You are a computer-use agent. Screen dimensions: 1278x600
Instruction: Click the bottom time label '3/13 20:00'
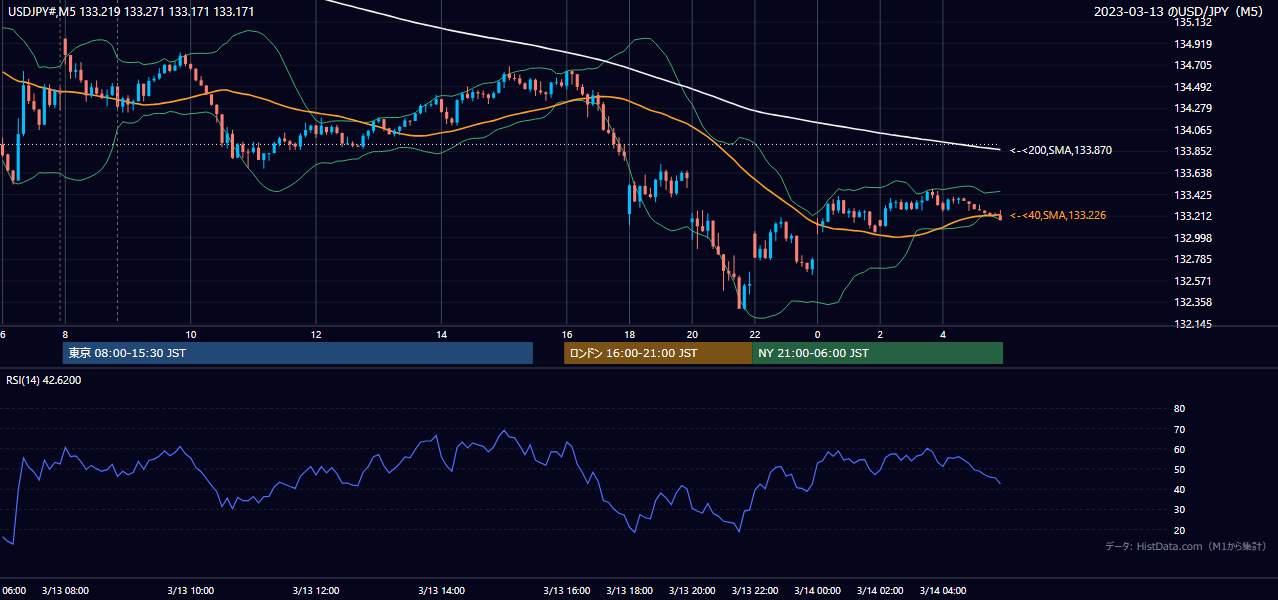692,591
